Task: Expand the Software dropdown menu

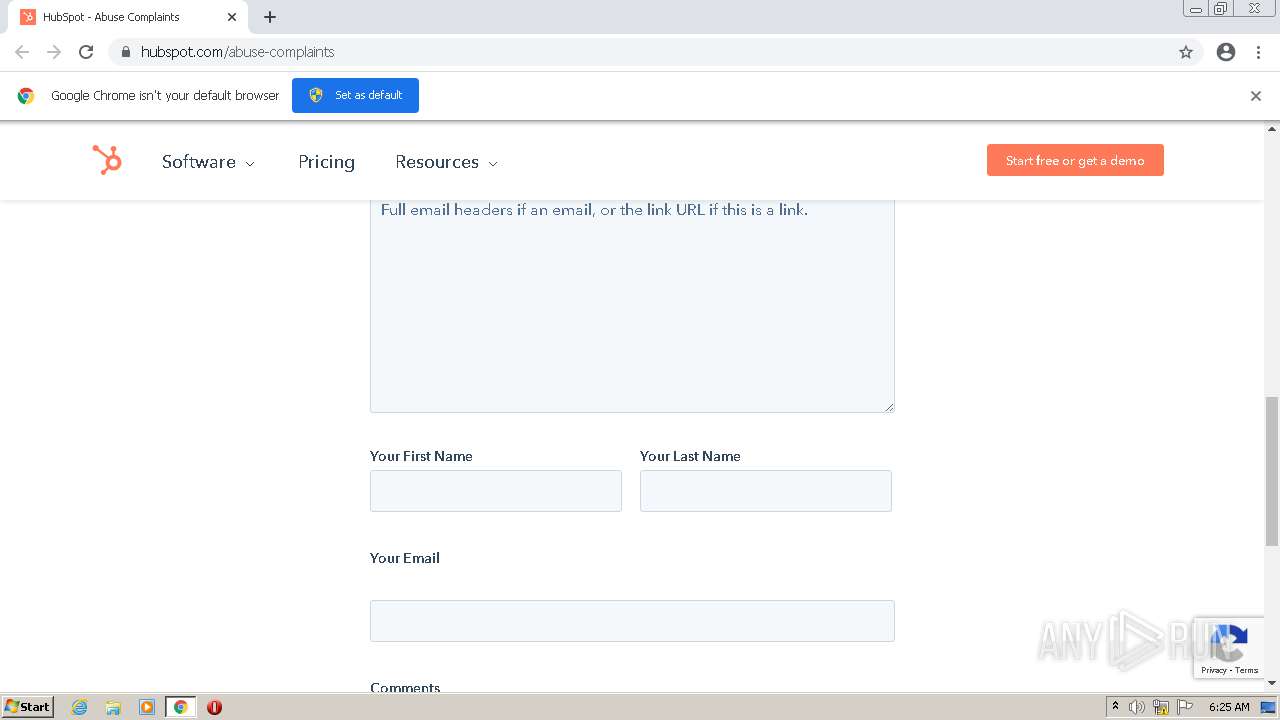Action: coord(208,162)
